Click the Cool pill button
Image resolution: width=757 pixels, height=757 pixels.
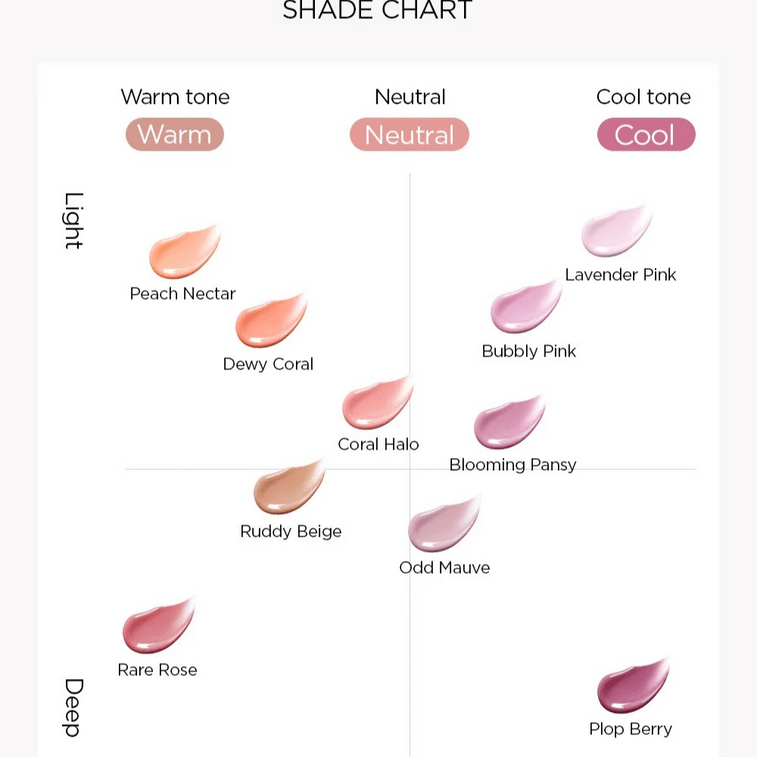(646, 134)
